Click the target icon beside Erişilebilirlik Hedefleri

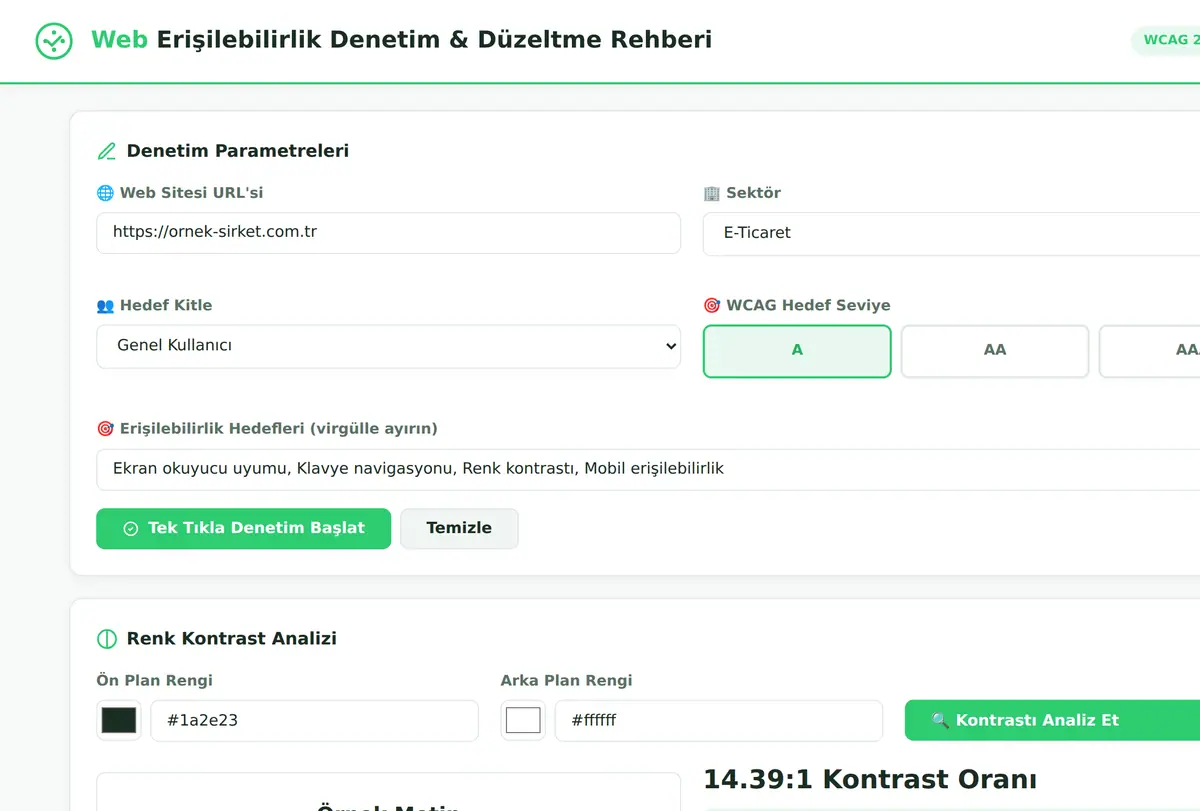105,429
